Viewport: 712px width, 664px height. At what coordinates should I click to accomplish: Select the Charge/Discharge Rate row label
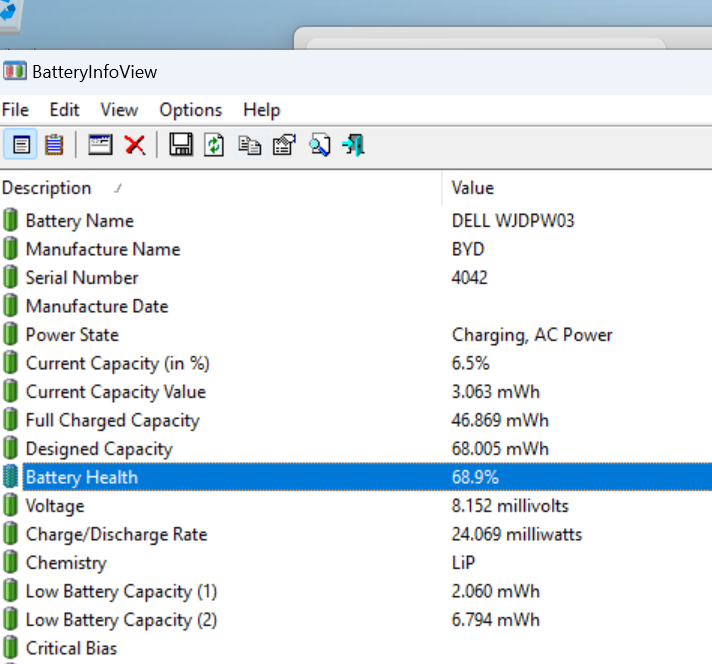(116, 535)
